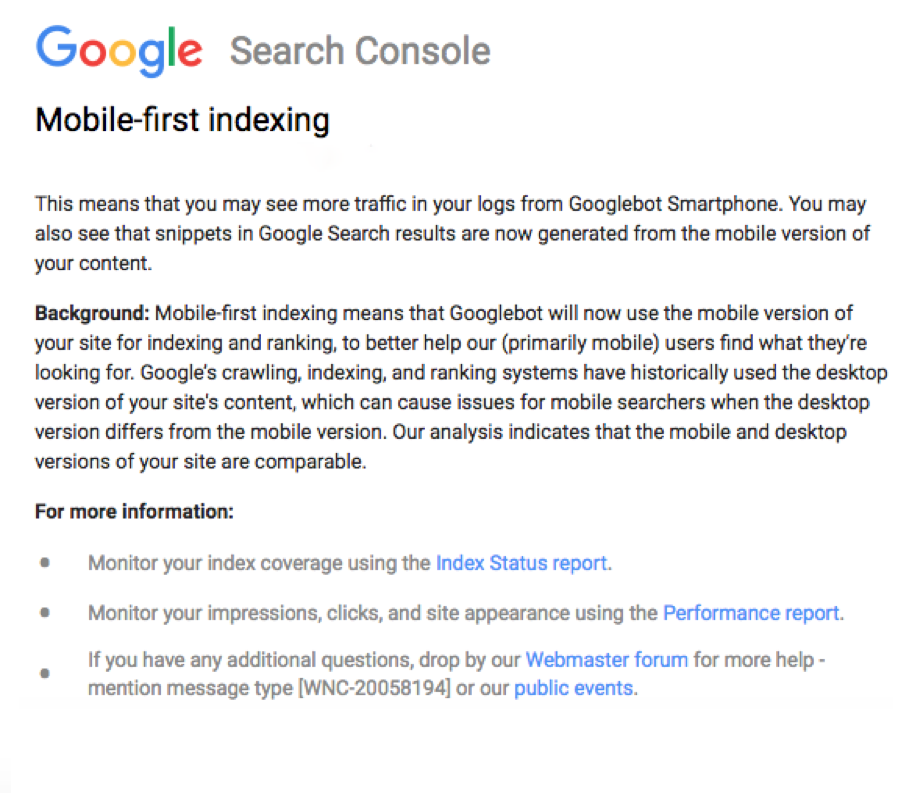Open the Index Status report link
This screenshot has height=793, width=922.
[521, 563]
